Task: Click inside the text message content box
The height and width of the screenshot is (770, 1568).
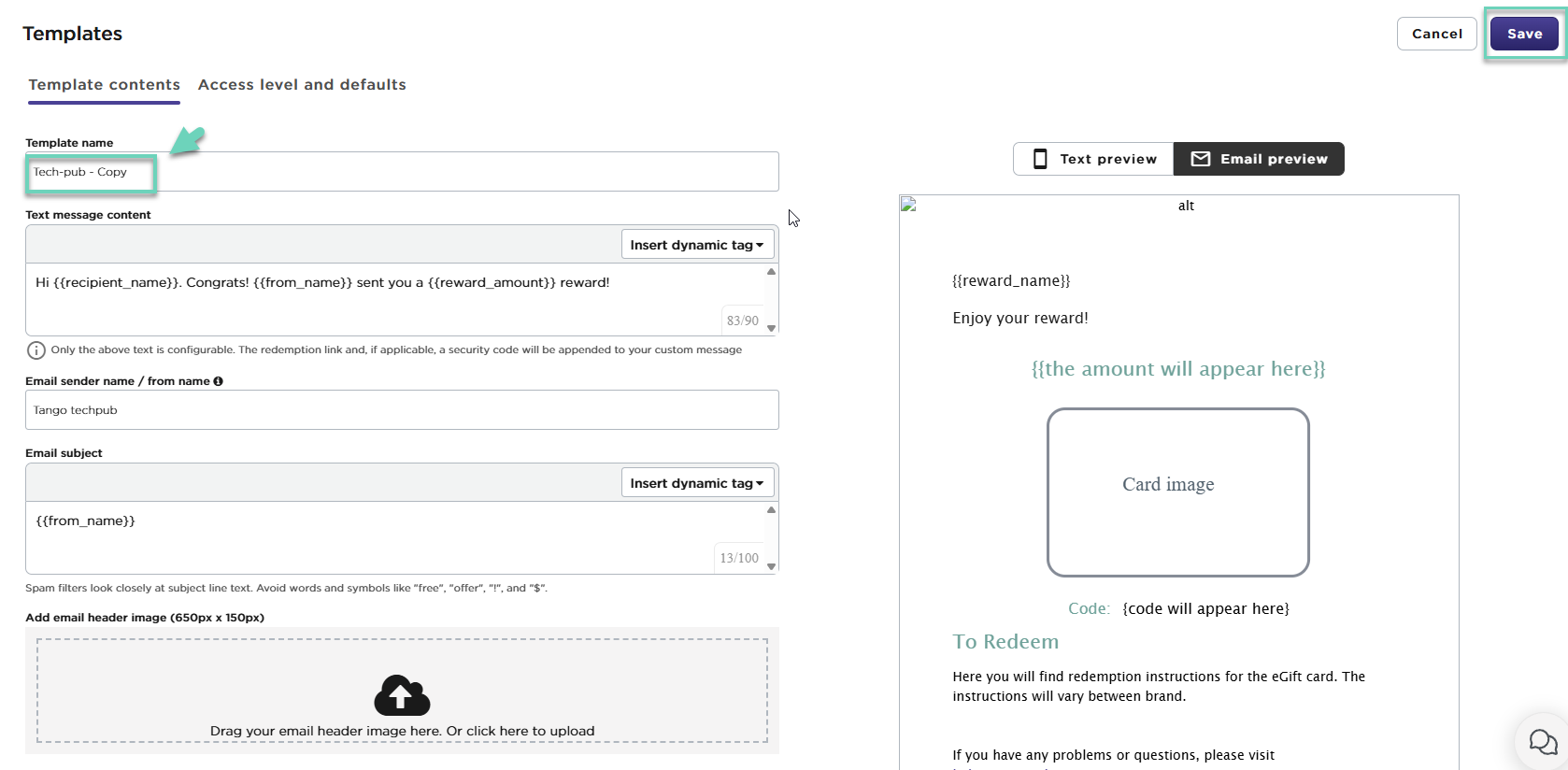Action: tap(374, 299)
